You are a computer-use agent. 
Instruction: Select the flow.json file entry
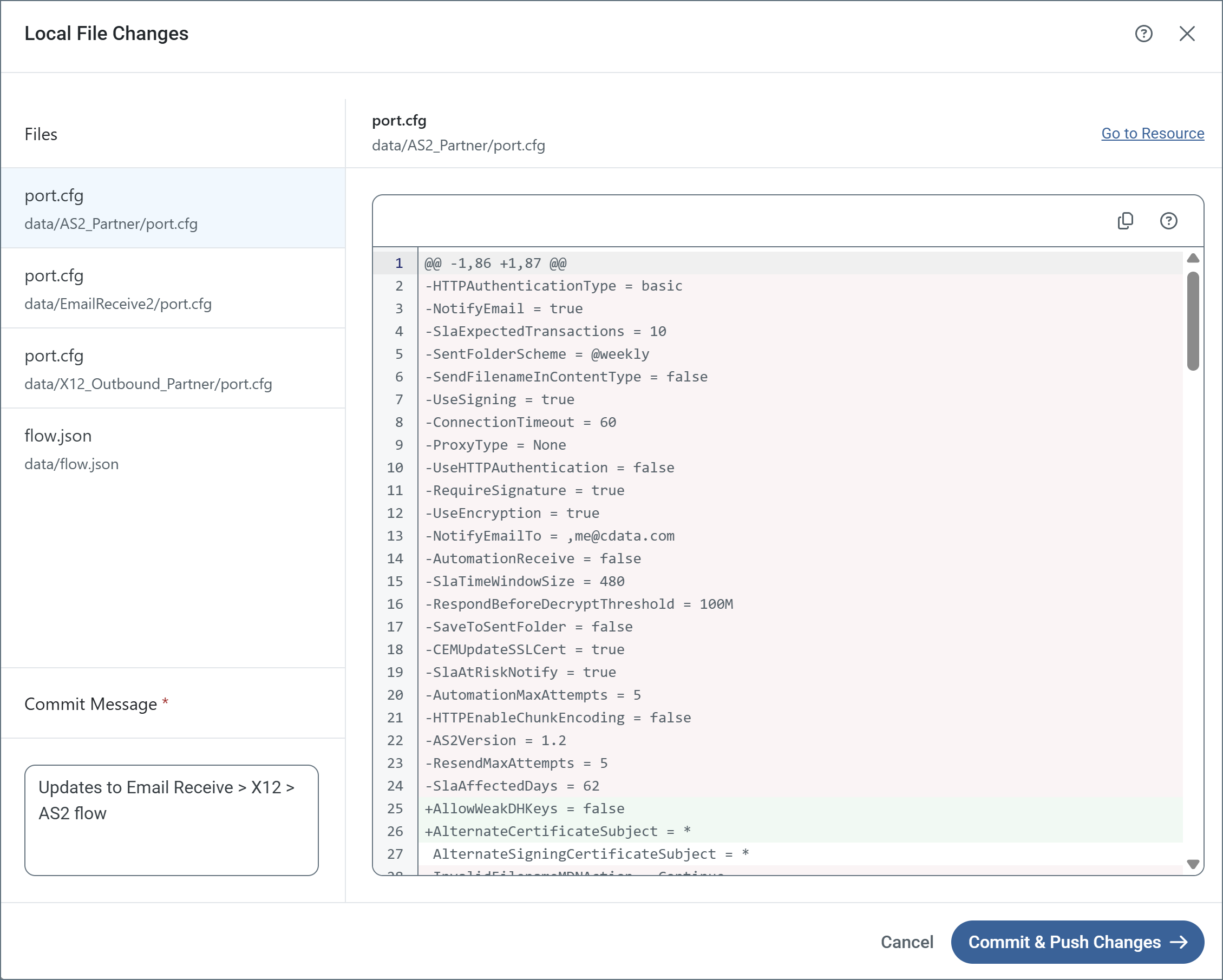[x=173, y=449]
